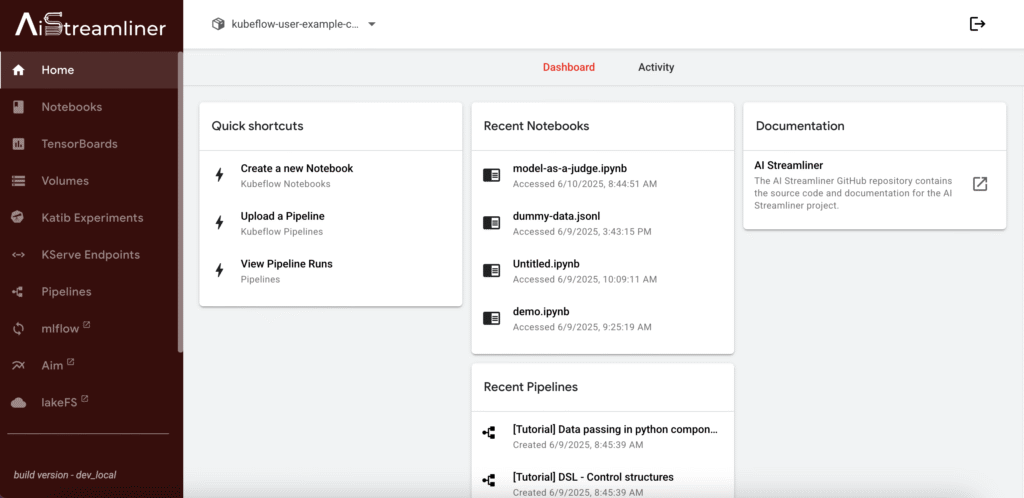The width and height of the screenshot is (1024, 498).
Task: Click the Volumes list icon in sidebar
Action: (18, 181)
